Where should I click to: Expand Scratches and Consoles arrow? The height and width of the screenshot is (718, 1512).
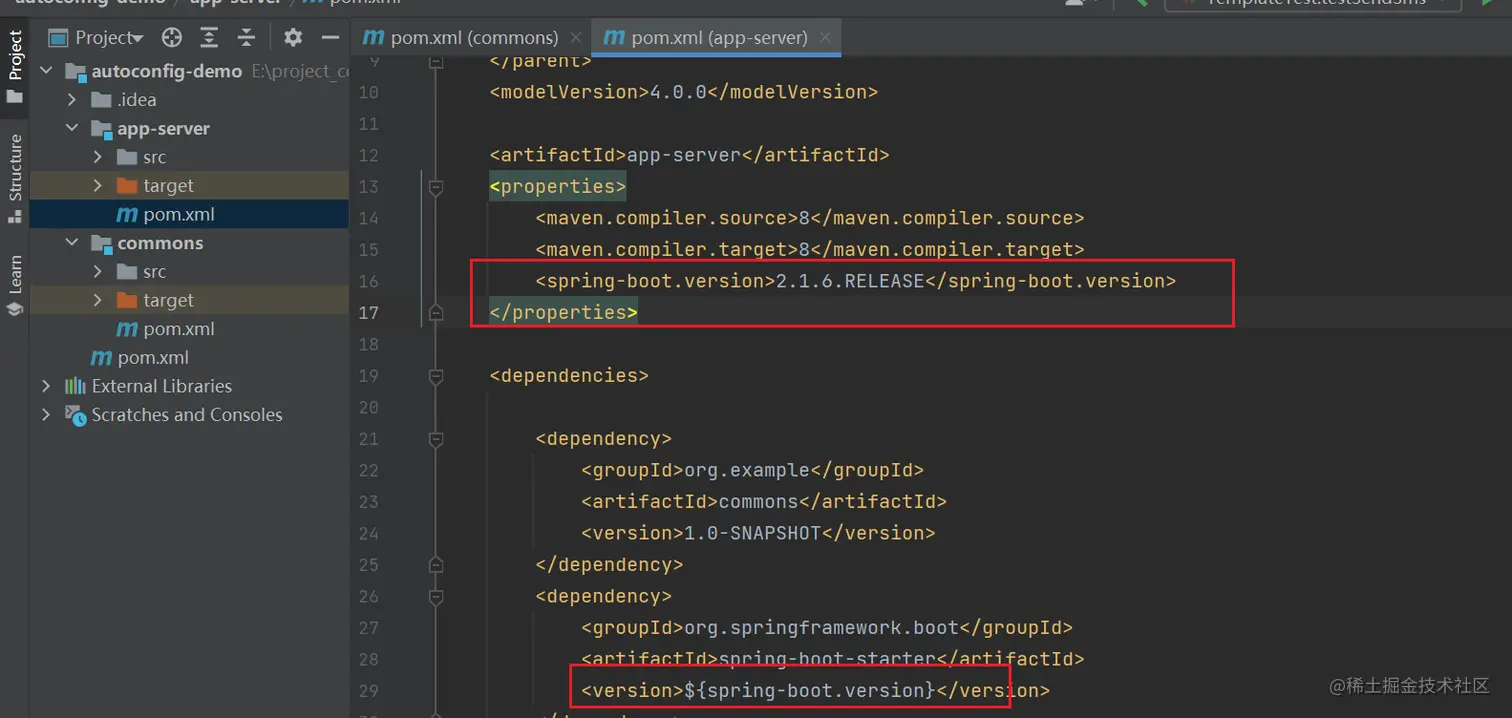pos(46,415)
